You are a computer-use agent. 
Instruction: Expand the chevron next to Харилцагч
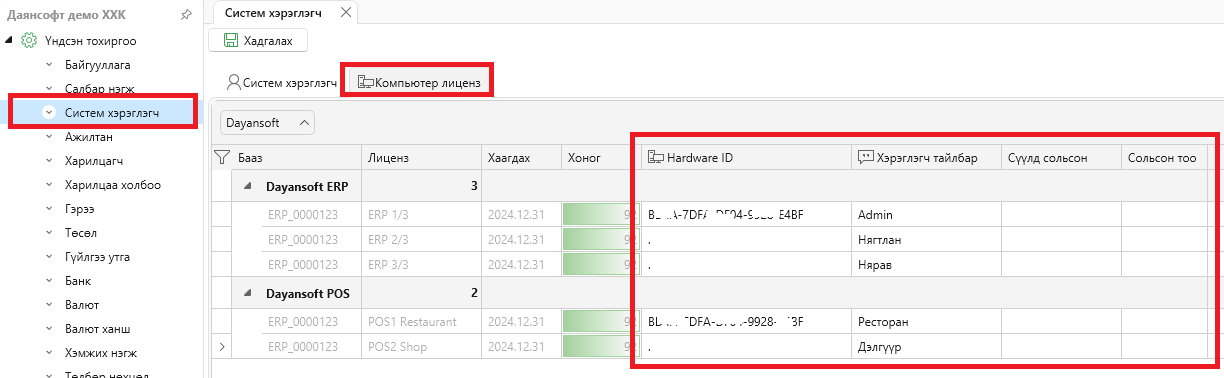pyautogui.click(x=48, y=160)
